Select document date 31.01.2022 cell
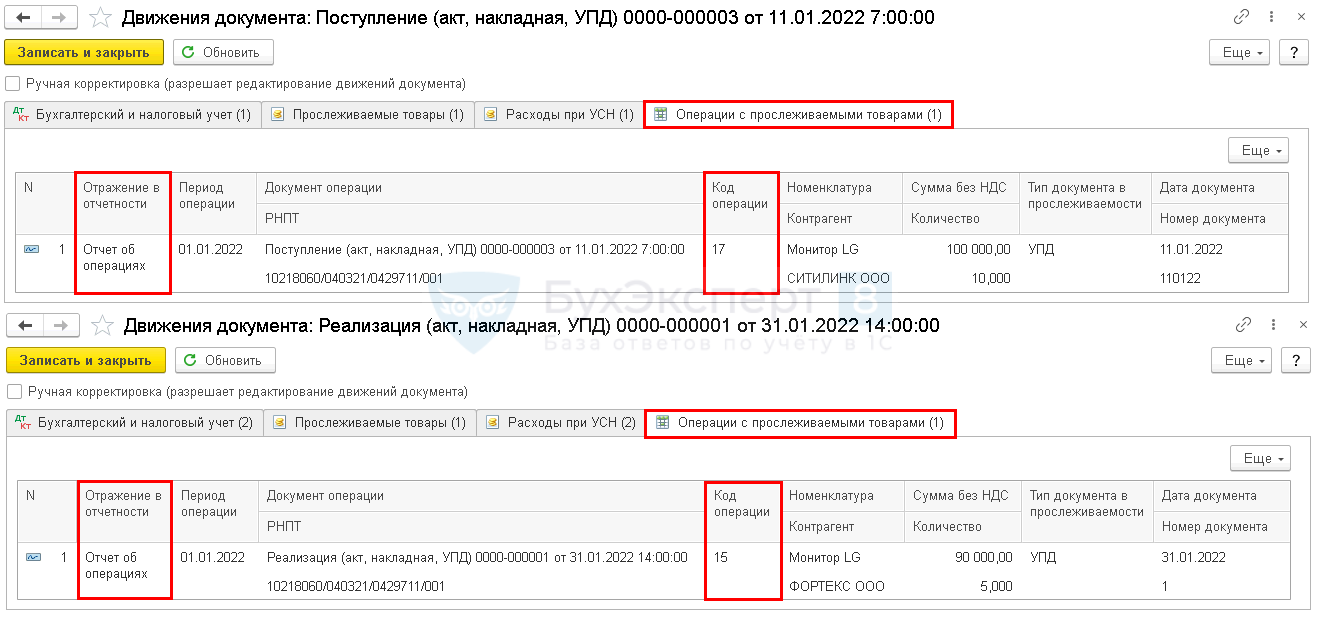This screenshot has width=1321, height=627. (x=1222, y=558)
